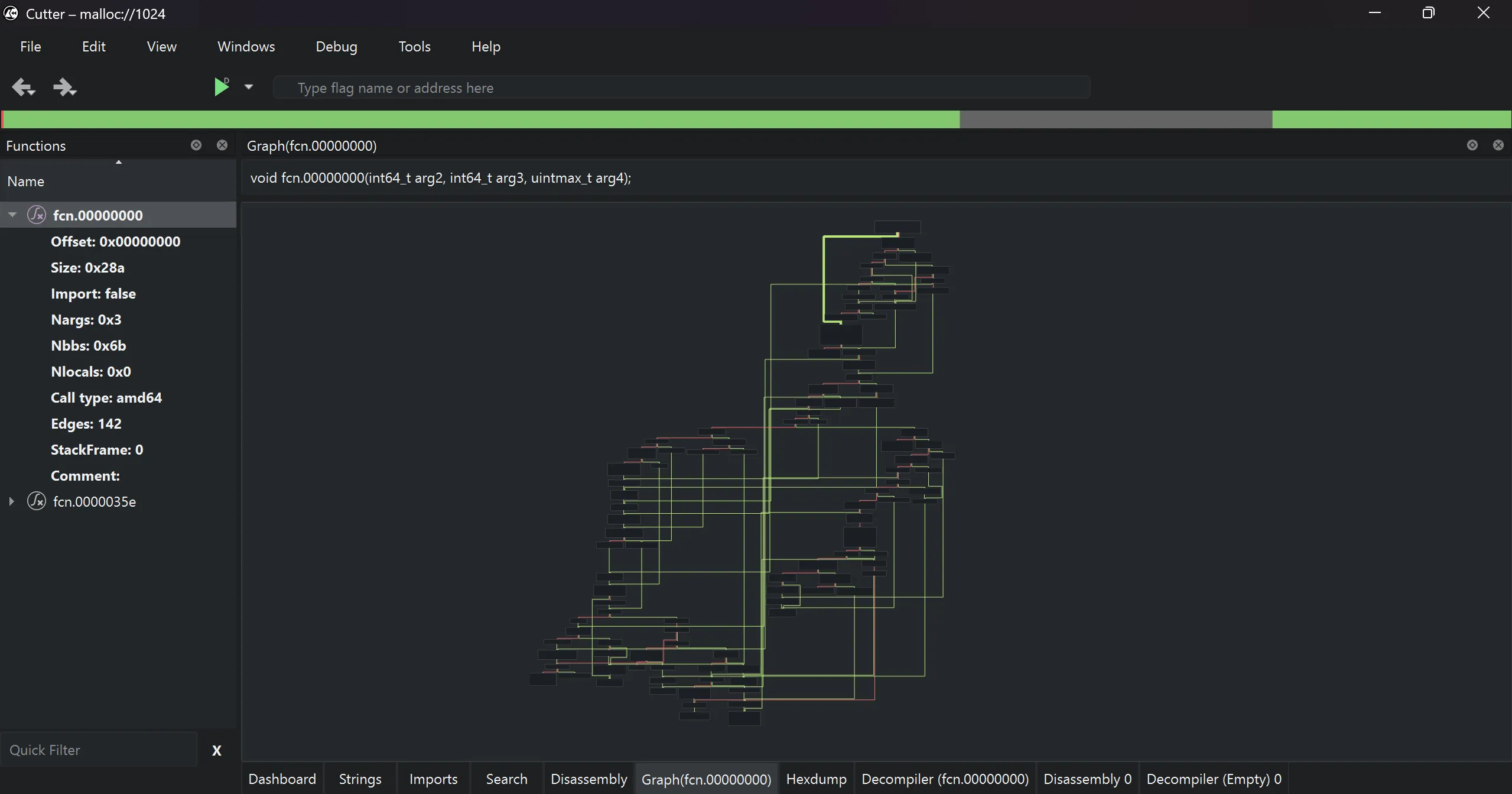Screen dimensions: 1512x794
Task: Float the Graph panel
Action: pyautogui.click(x=1472, y=145)
